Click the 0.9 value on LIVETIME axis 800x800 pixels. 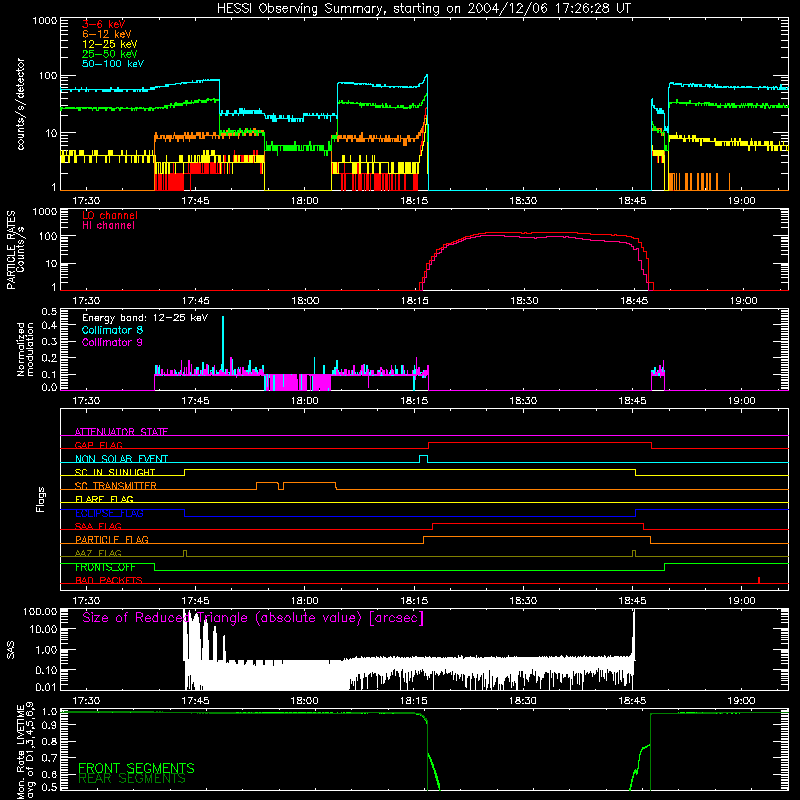click(x=49, y=726)
